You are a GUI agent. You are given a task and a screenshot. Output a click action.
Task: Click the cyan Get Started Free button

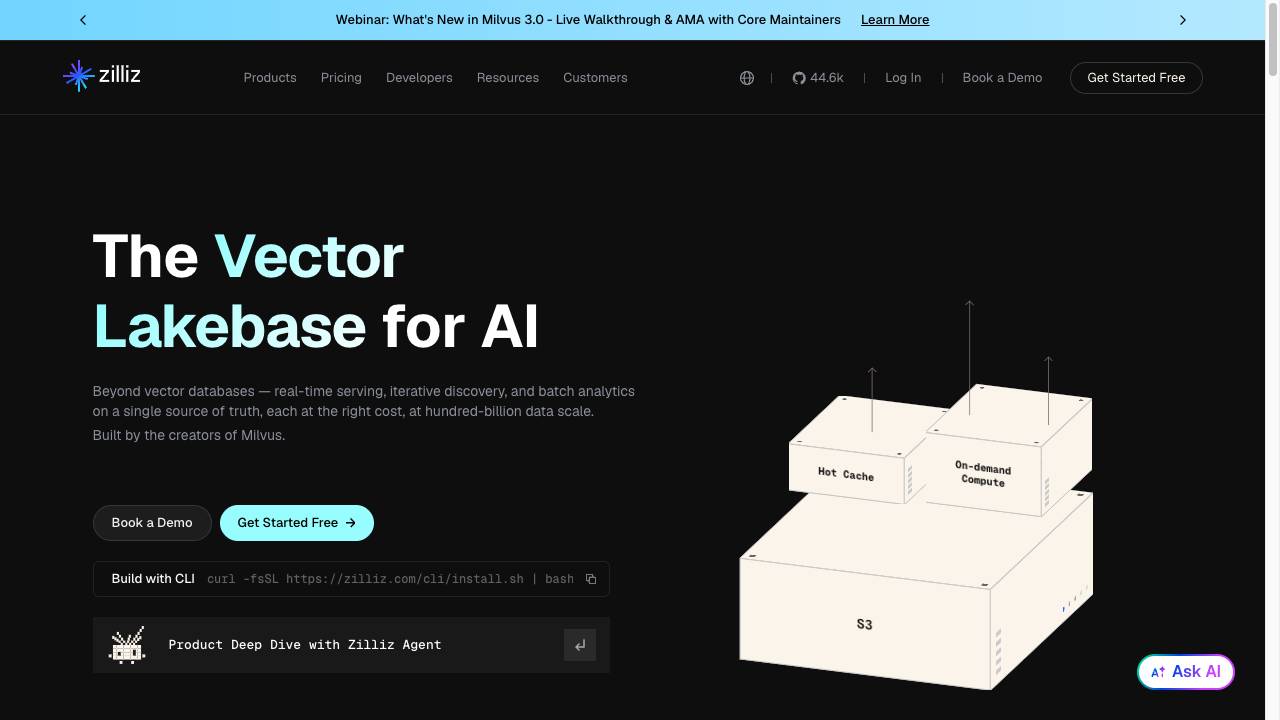coord(297,523)
